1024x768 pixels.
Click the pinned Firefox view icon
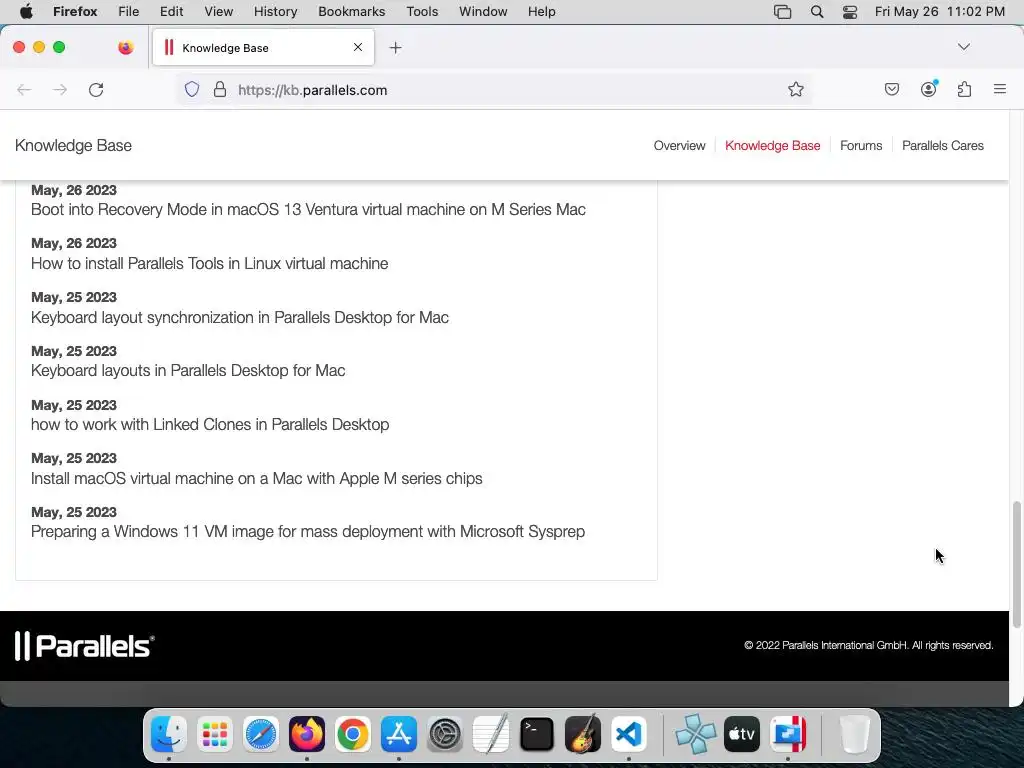click(125, 47)
